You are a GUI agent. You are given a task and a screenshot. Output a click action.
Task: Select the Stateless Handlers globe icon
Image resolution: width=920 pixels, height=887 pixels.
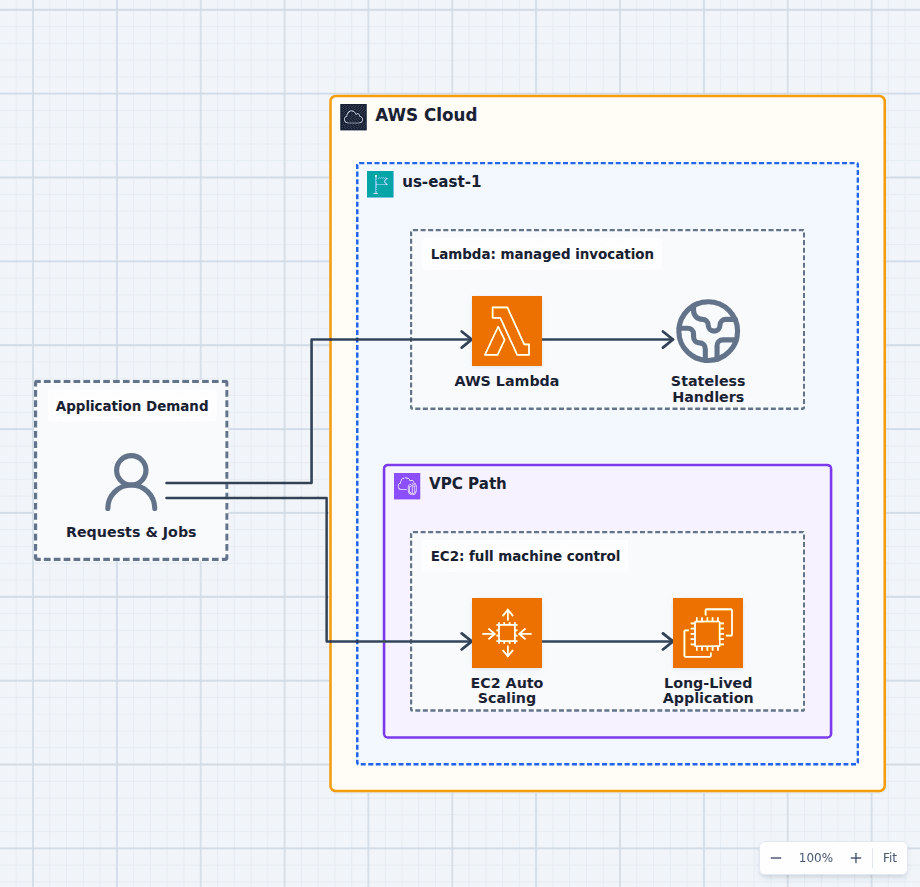tap(708, 331)
